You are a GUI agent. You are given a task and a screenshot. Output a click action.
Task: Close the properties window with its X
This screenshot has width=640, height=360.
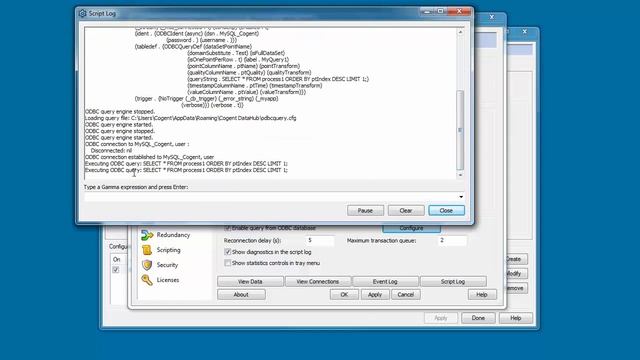492,17
